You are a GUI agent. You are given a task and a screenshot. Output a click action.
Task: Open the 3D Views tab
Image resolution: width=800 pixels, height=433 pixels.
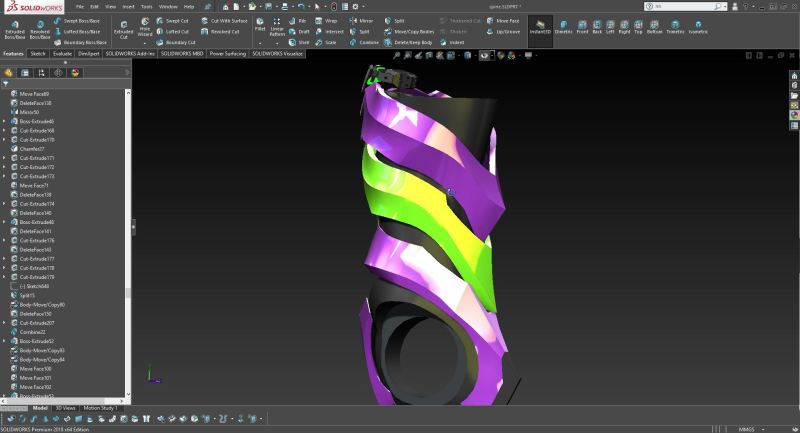[65, 408]
